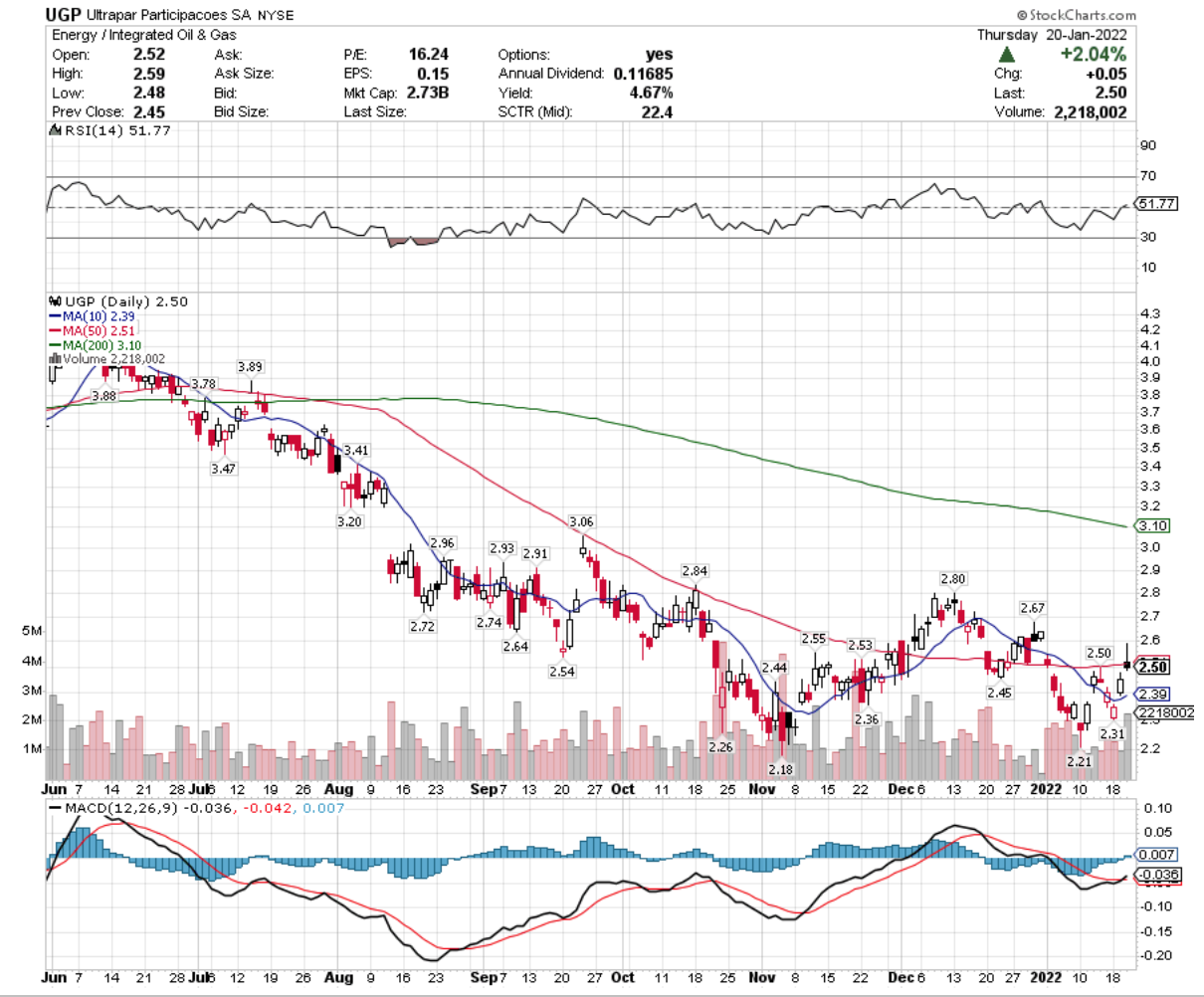Click the -0.20 level on the MACD axis

click(1154, 956)
